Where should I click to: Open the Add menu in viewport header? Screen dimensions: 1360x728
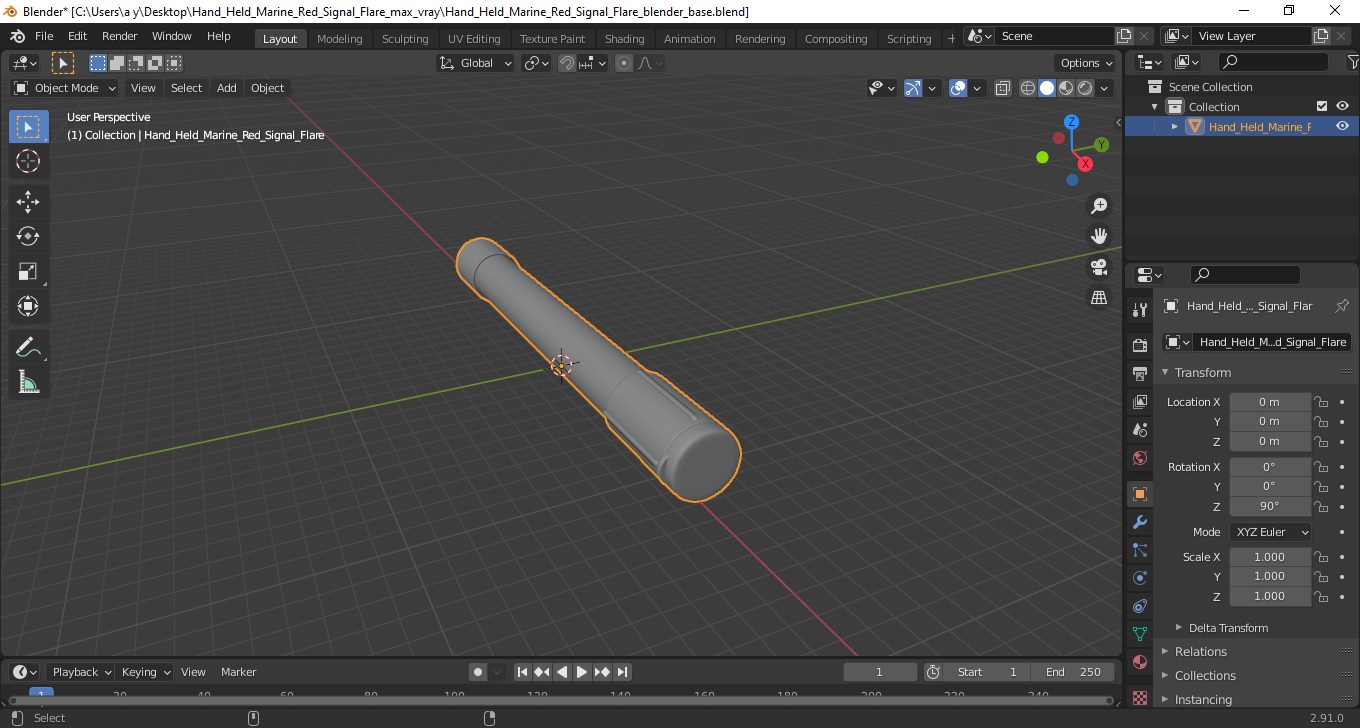227,88
